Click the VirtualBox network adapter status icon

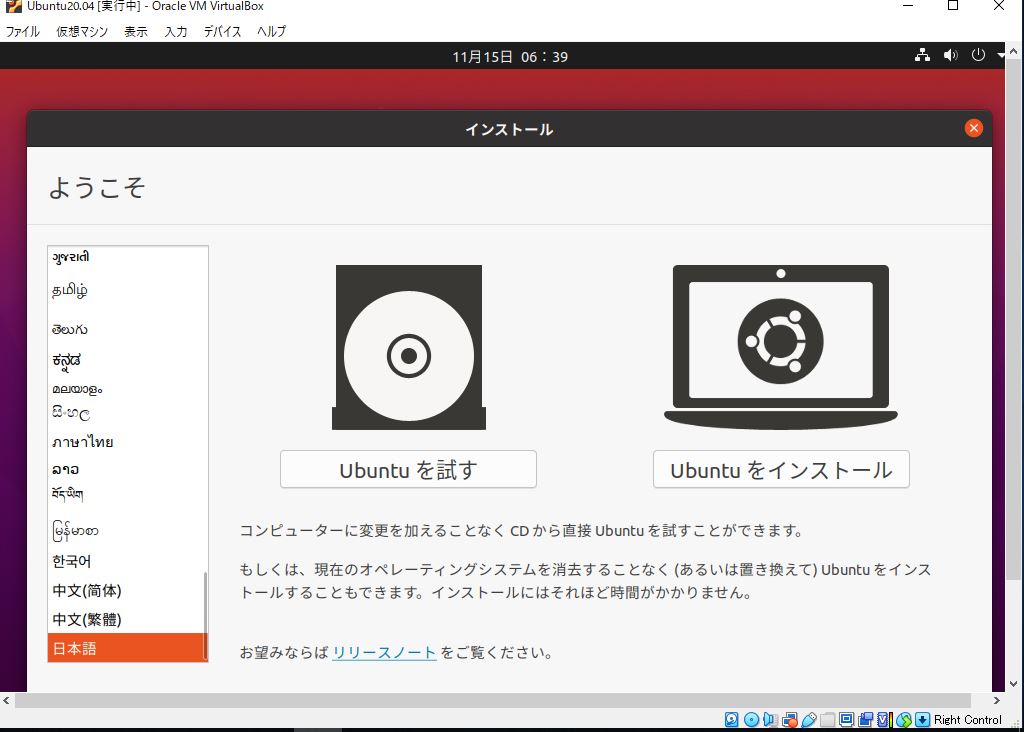(789, 720)
